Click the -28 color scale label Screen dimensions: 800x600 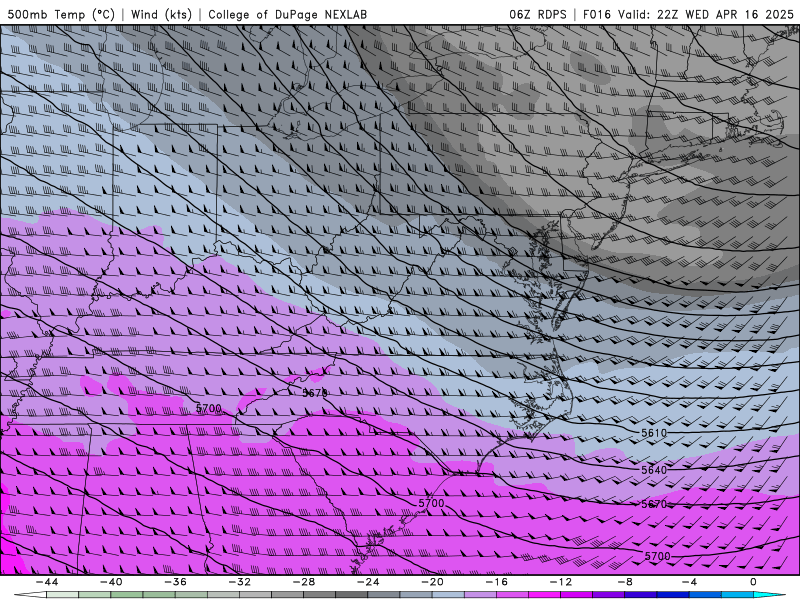tap(304, 582)
